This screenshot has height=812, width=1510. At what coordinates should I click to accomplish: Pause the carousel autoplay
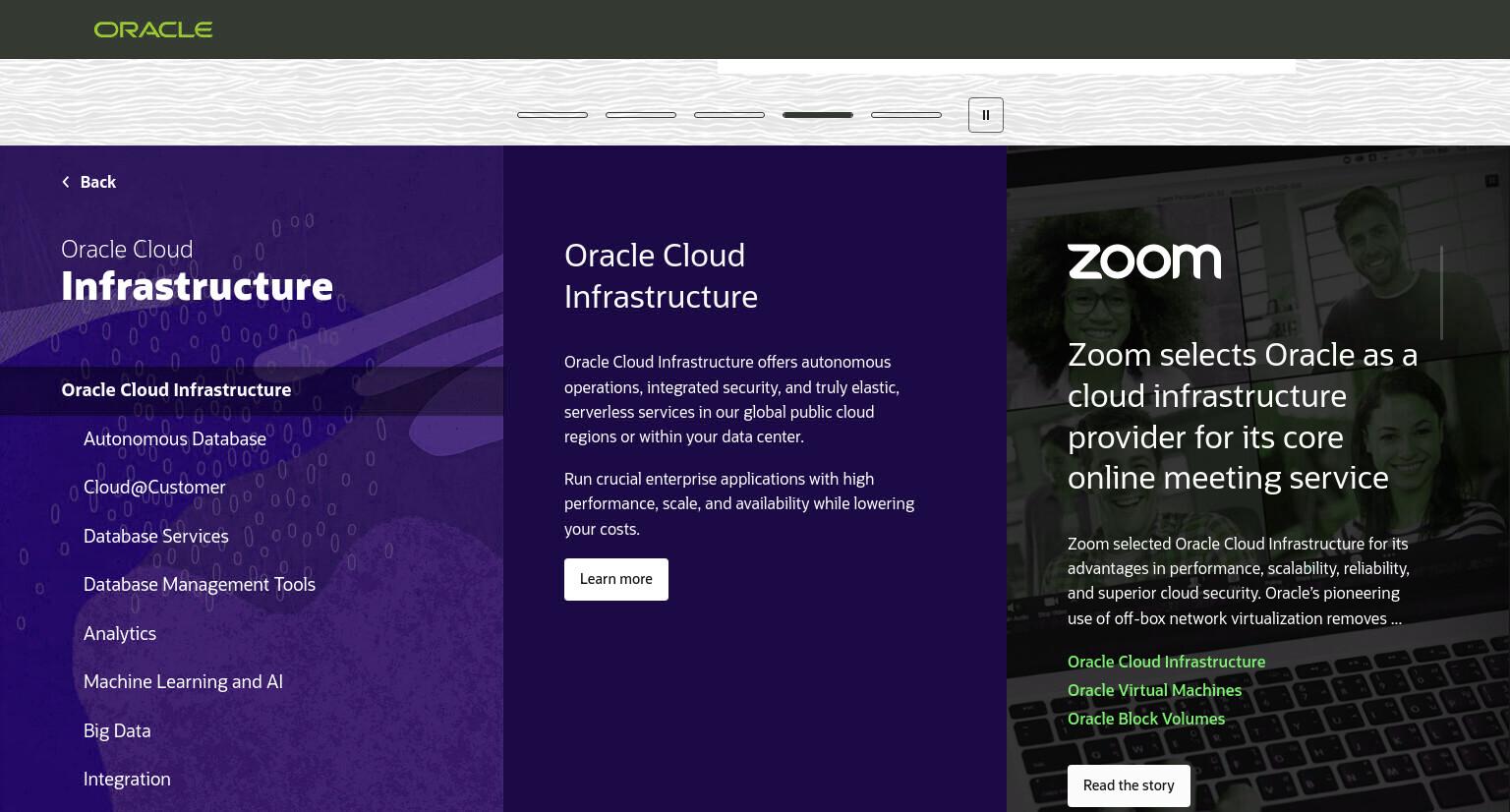tap(985, 115)
